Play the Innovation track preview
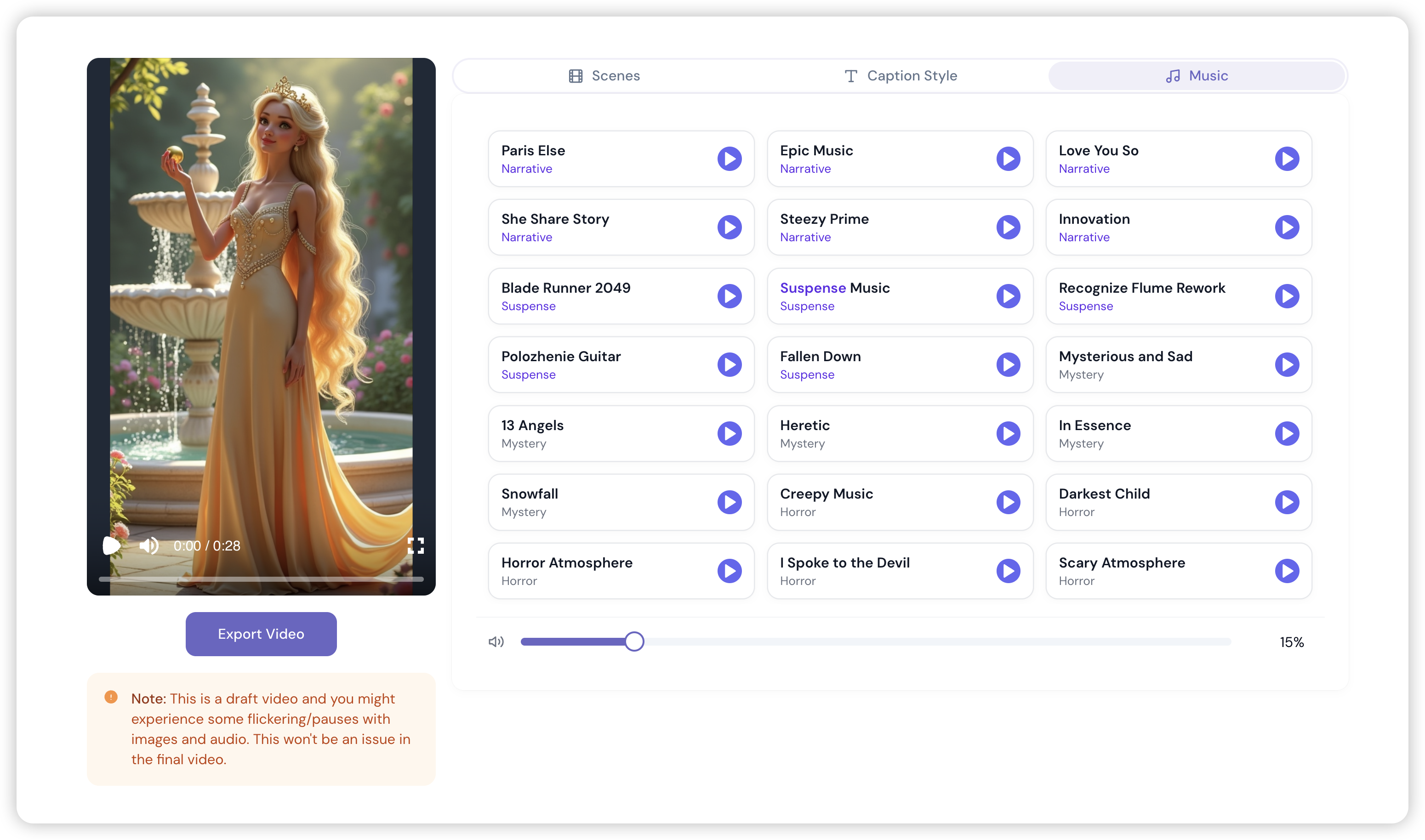 point(1286,227)
